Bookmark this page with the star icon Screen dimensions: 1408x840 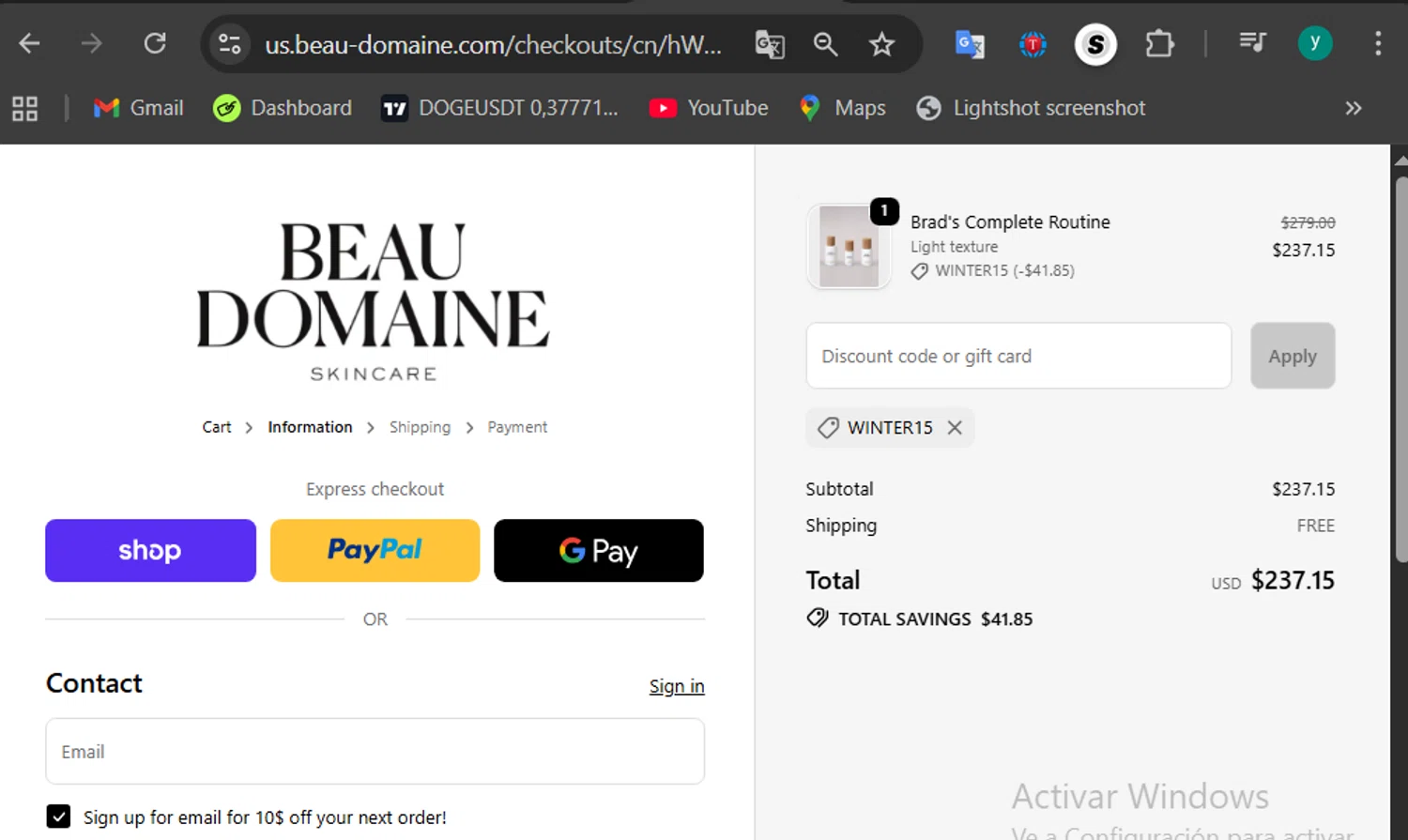881,44
